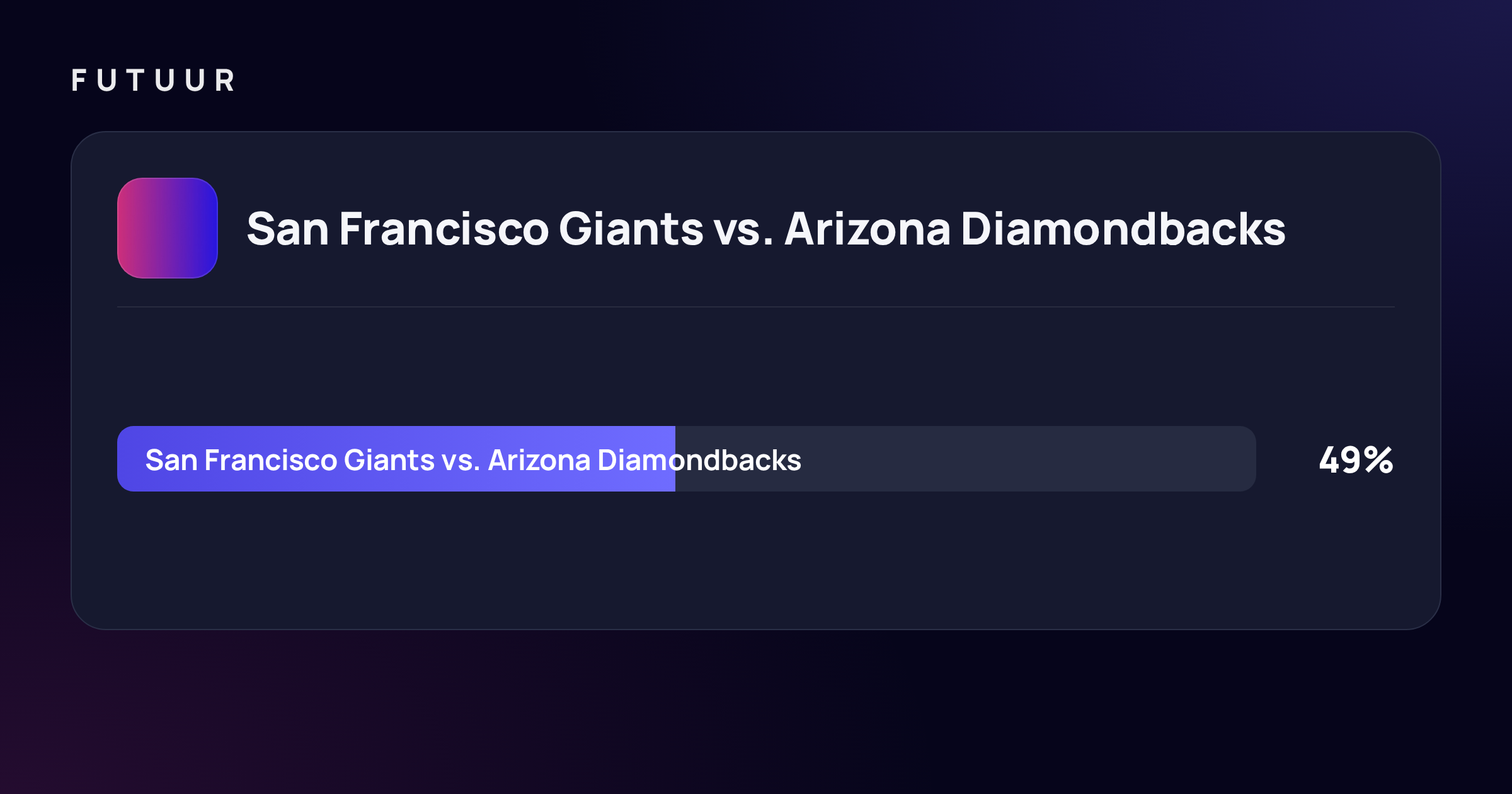The height and width of the screenshot is (794, 1512).
Task: Click the word Giants inside the progress bar
Action: (389, 460)
